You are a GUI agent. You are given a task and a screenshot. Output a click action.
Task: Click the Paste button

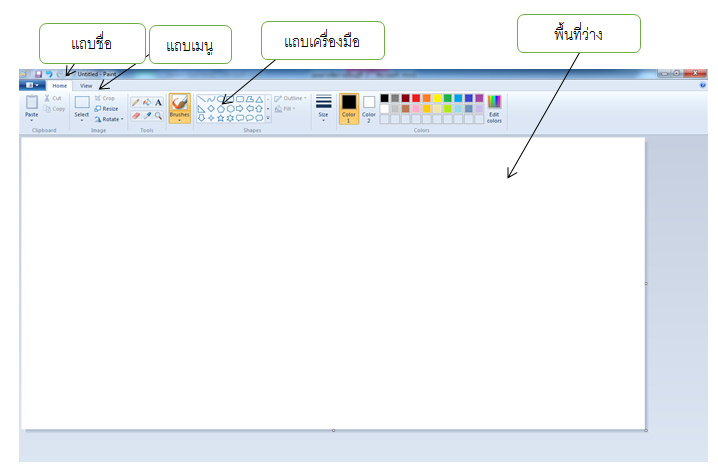(31, 108)
